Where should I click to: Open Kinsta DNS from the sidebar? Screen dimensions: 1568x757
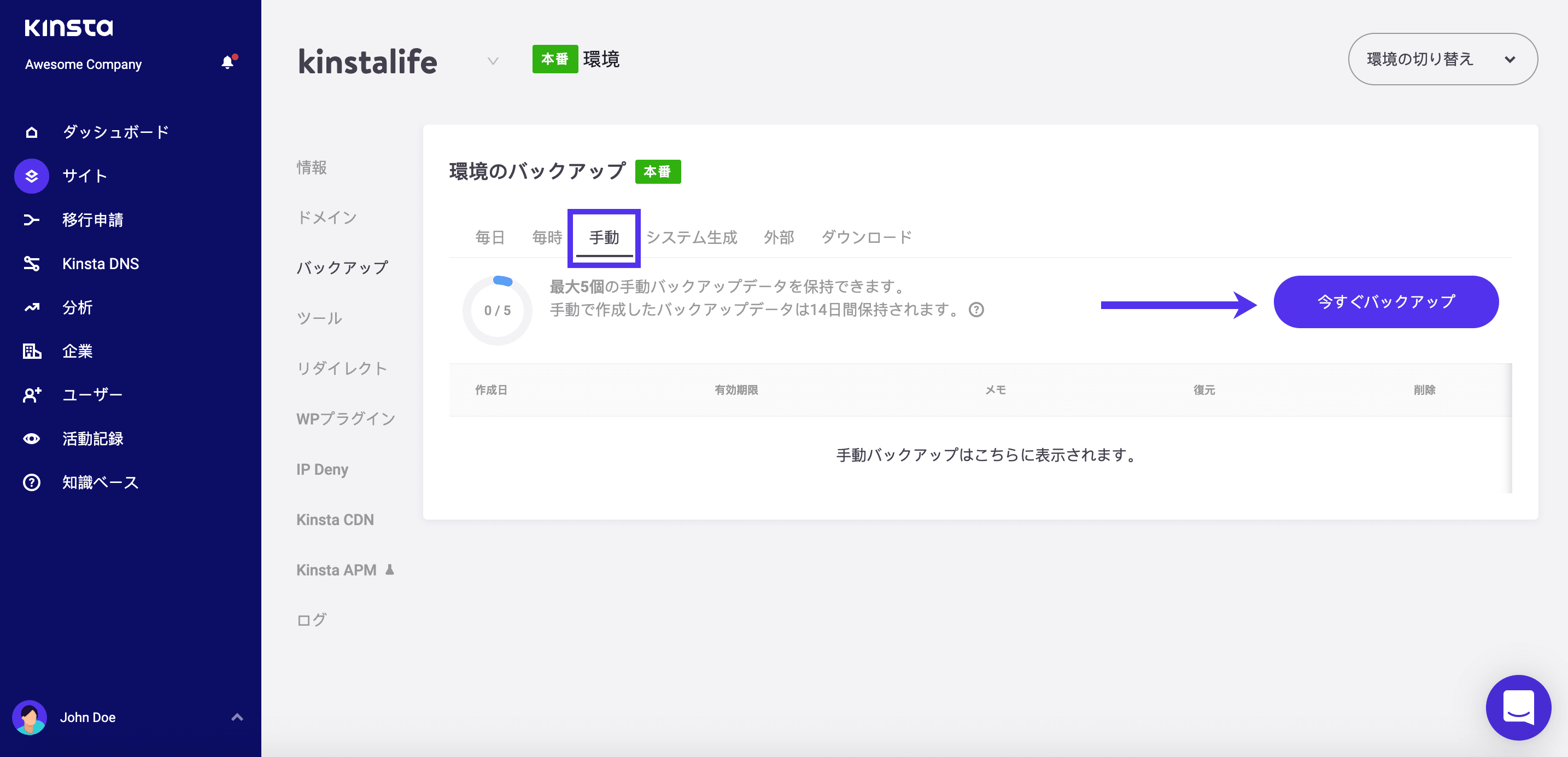(x=101, y=264)
